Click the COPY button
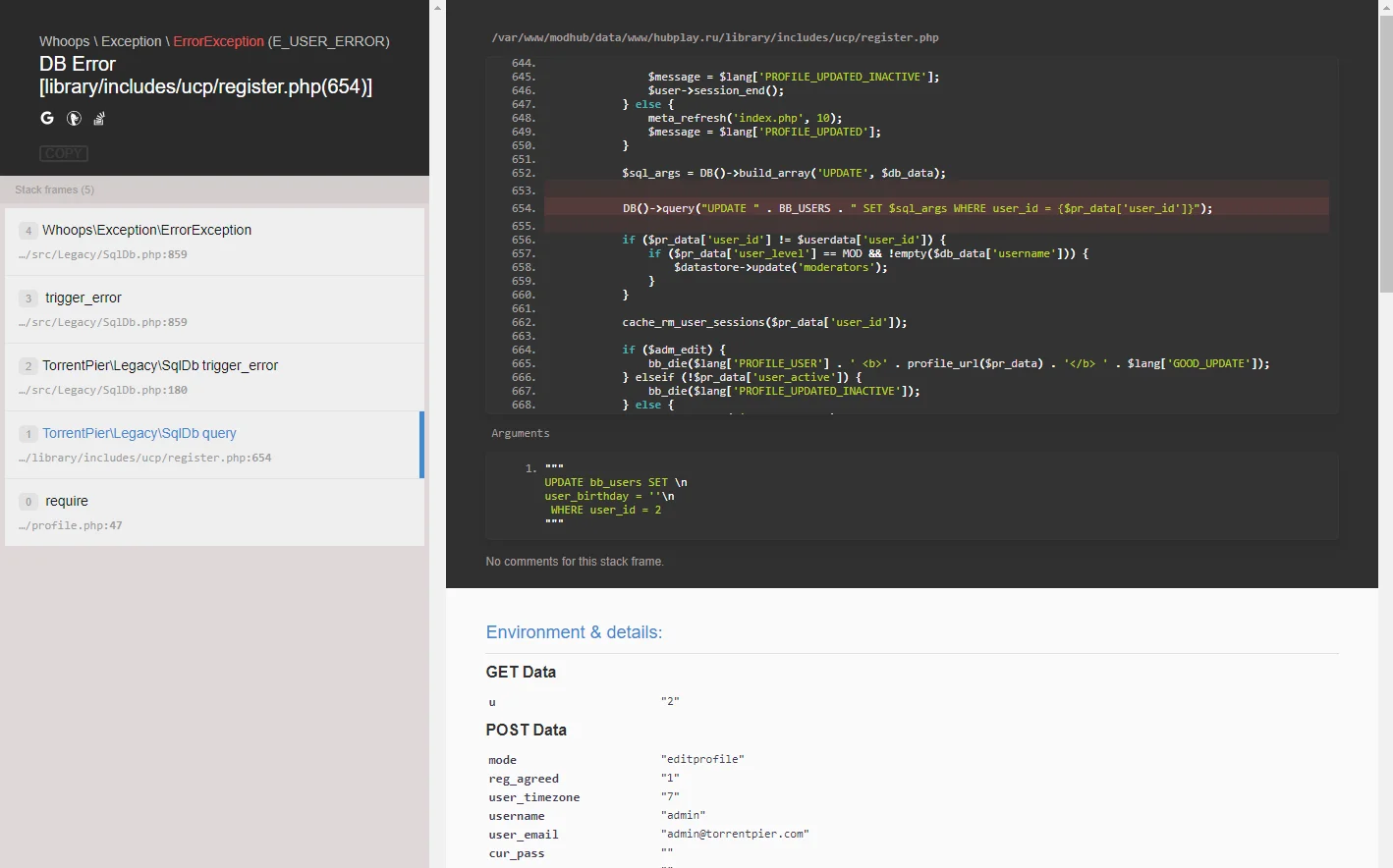 [x=64, y=153]
